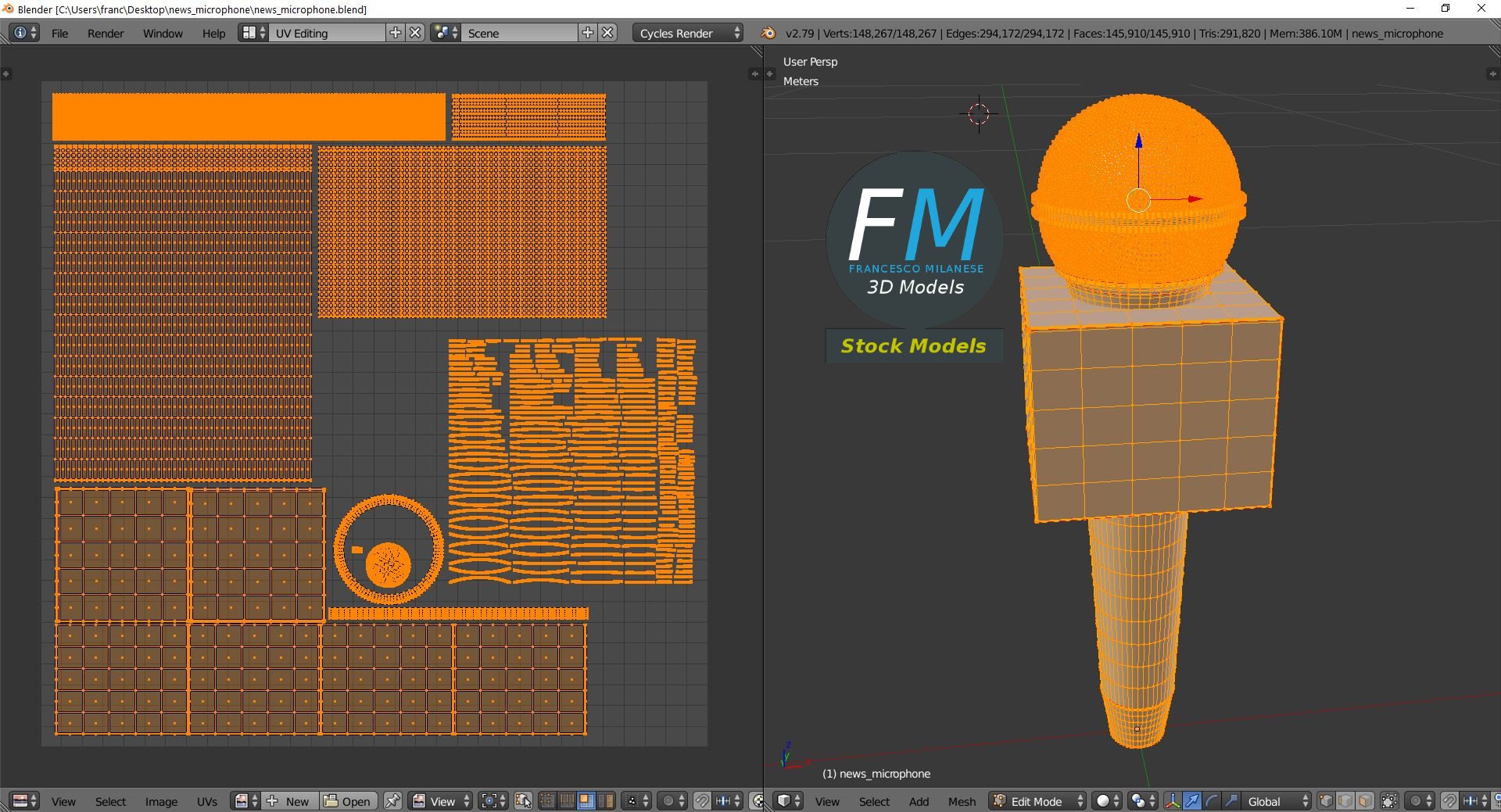1501x812 pixels.
Task: Toggle UV sync selection icon
Action: click(523, 801)
